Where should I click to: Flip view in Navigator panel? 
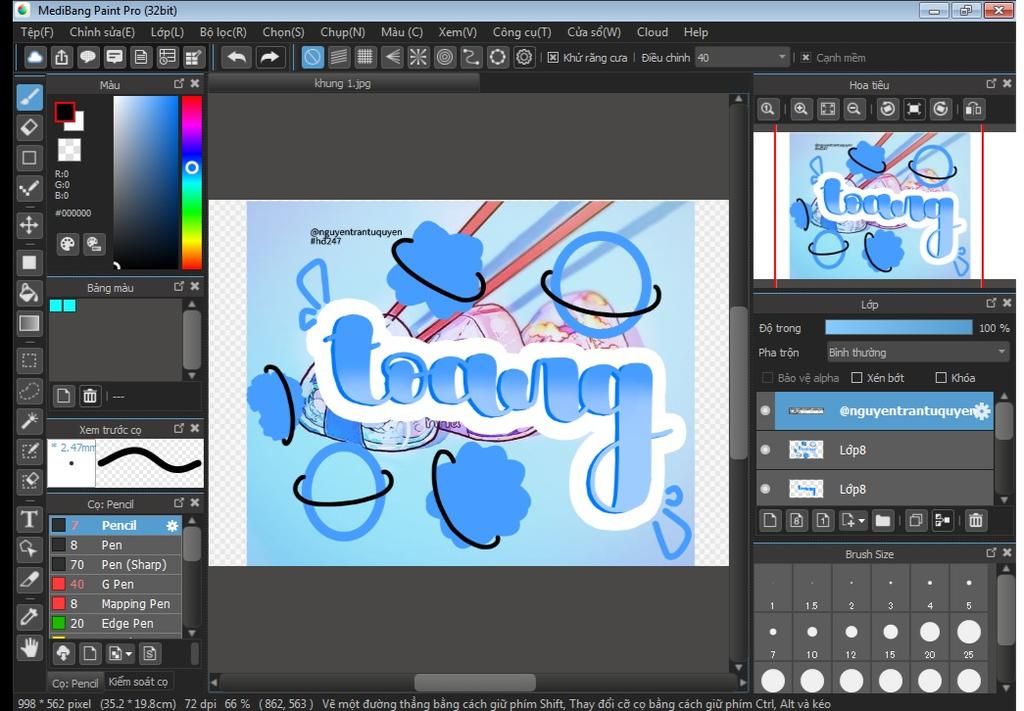pos(973,109)
